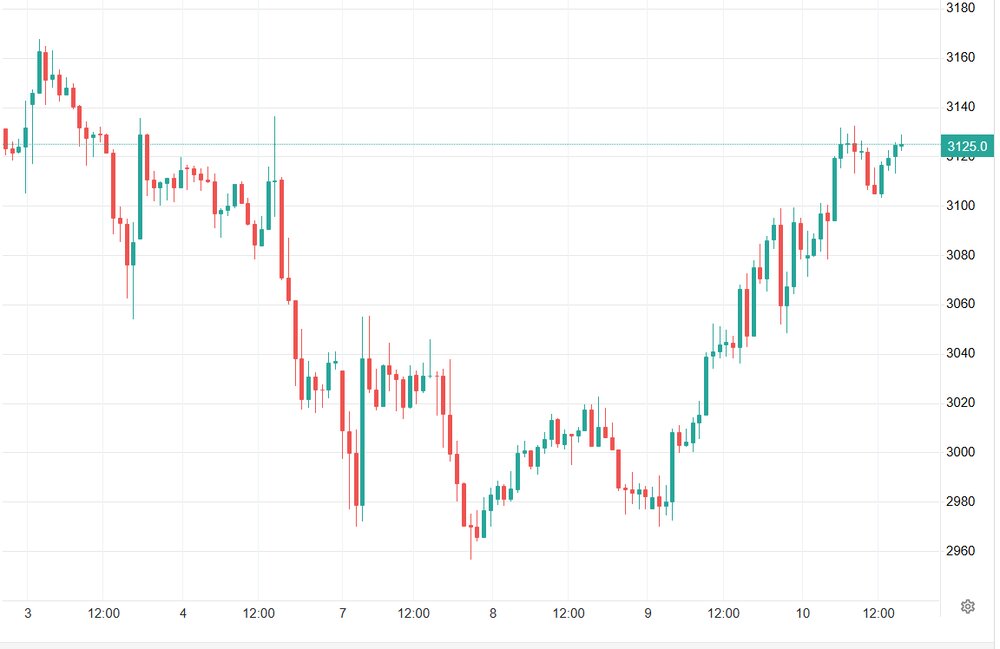Click the 2960 price scale label
The width and height of the screenshot is (1000, 649).
click(960, 551)
